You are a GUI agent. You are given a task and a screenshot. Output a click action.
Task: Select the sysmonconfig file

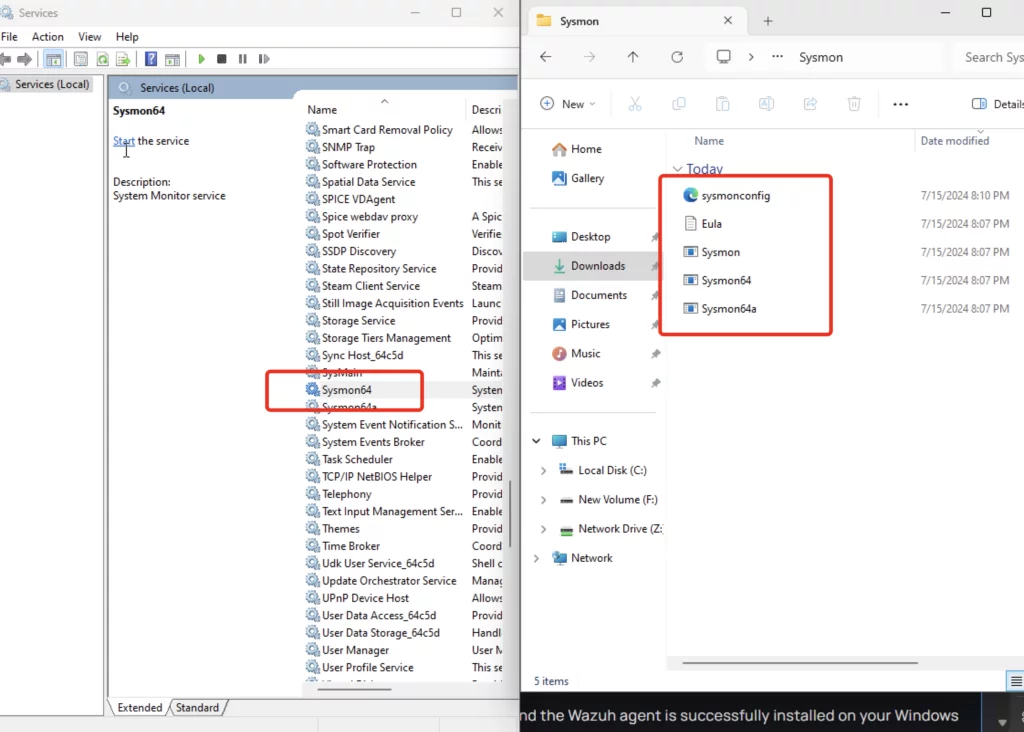[x=735, y=196]
